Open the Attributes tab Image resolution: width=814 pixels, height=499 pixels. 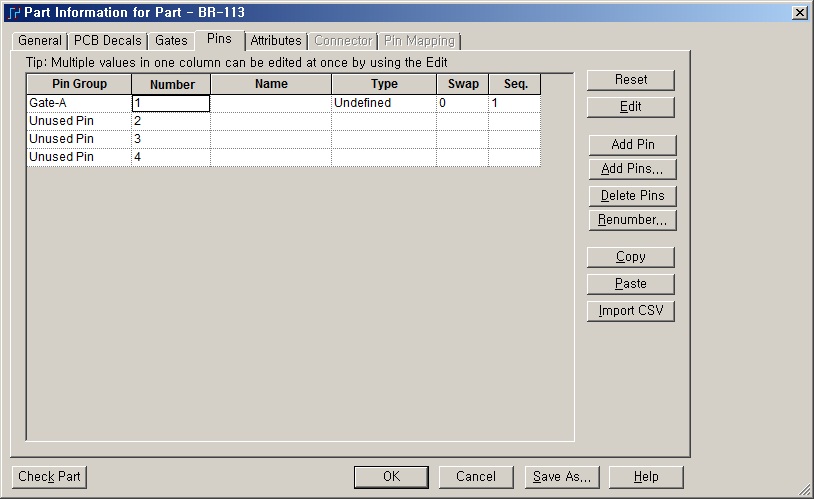pos(275,41)
